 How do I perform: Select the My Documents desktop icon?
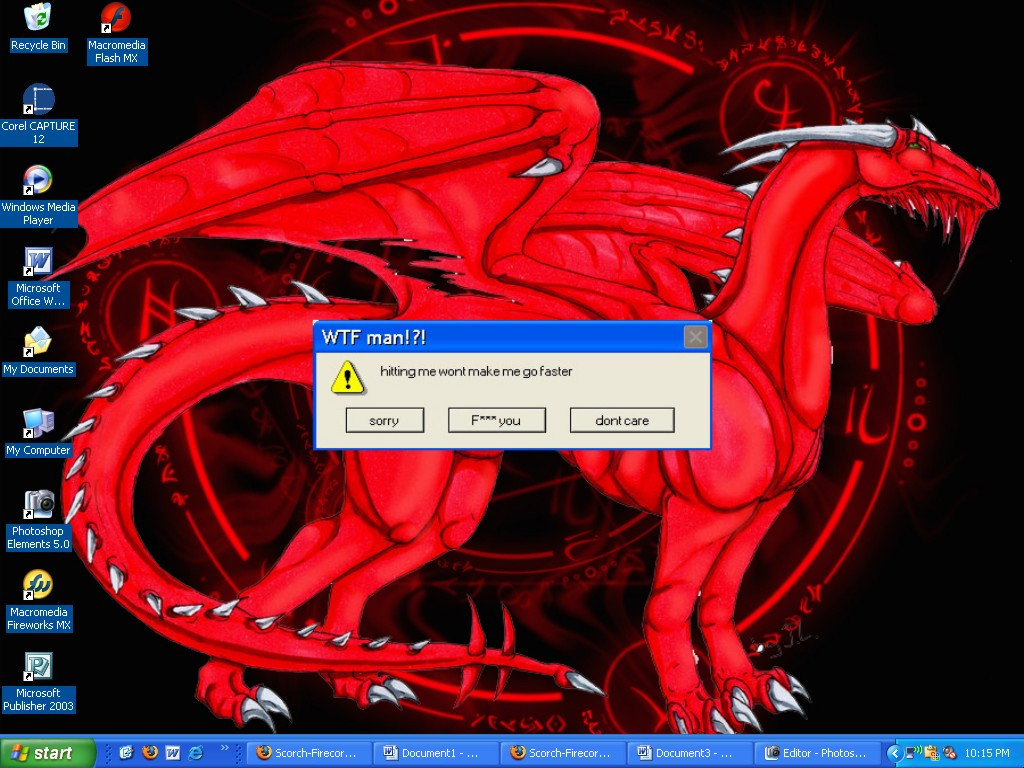pyautogui.click(x=39, y=351)
